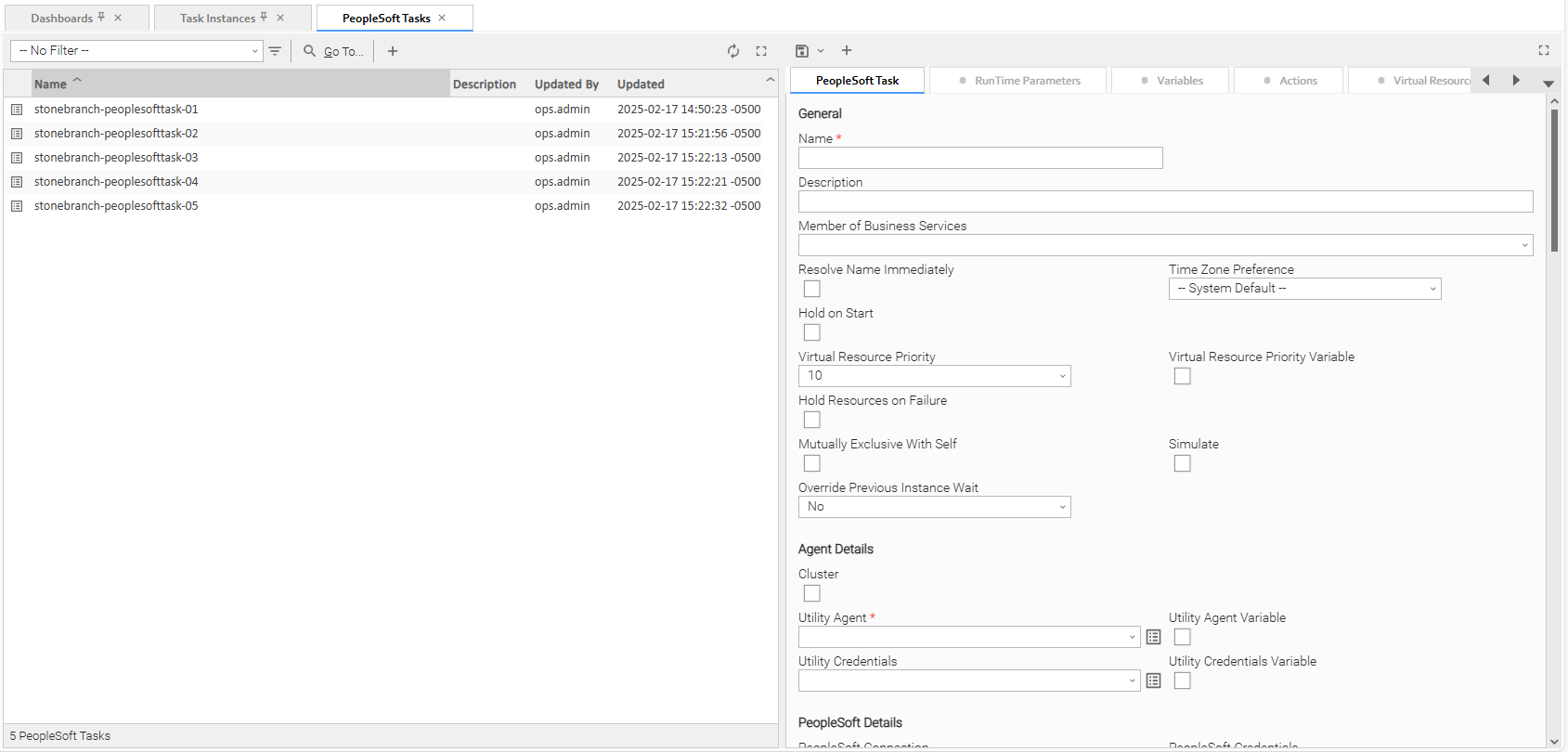Open the No Filter dropdown
This screenshot has width=1568, height=752.
click(x=136, y=51)
